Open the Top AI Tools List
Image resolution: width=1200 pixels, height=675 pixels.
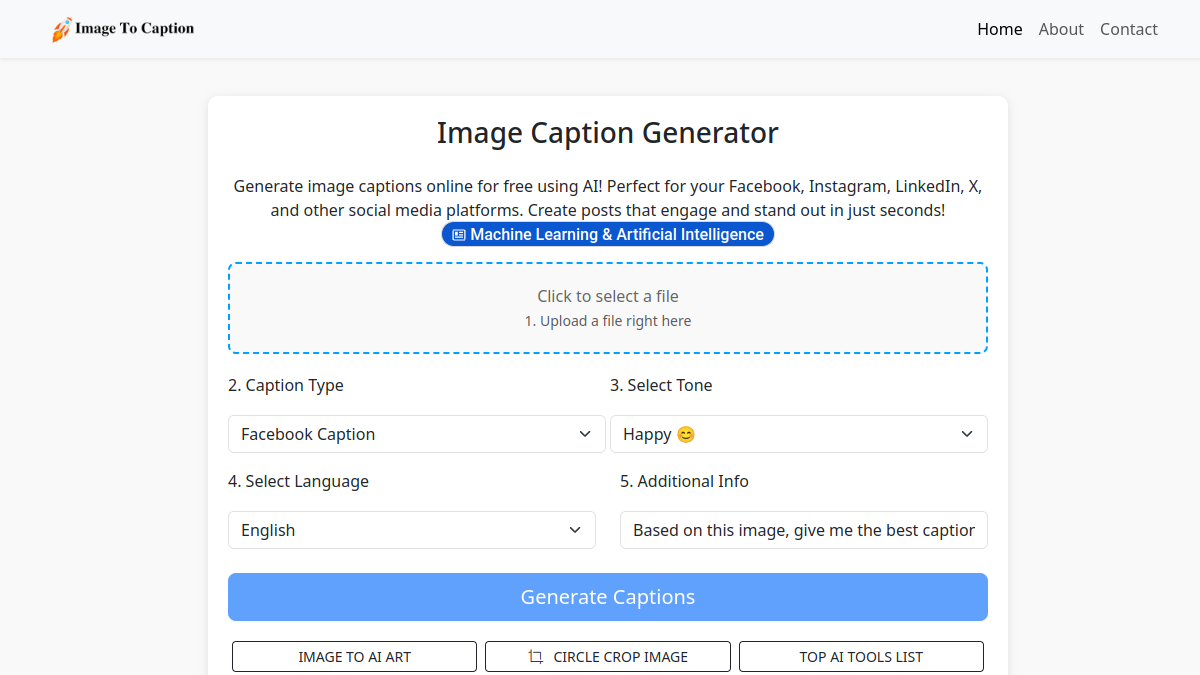(861, 657)
